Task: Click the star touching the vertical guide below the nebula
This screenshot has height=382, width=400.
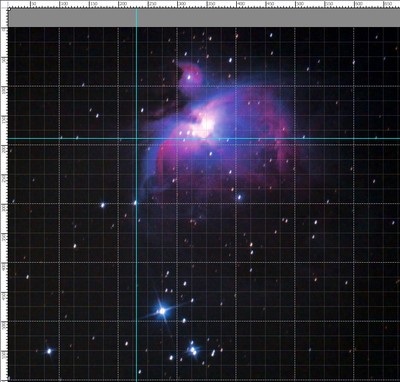Action: (x=135, y=202)
